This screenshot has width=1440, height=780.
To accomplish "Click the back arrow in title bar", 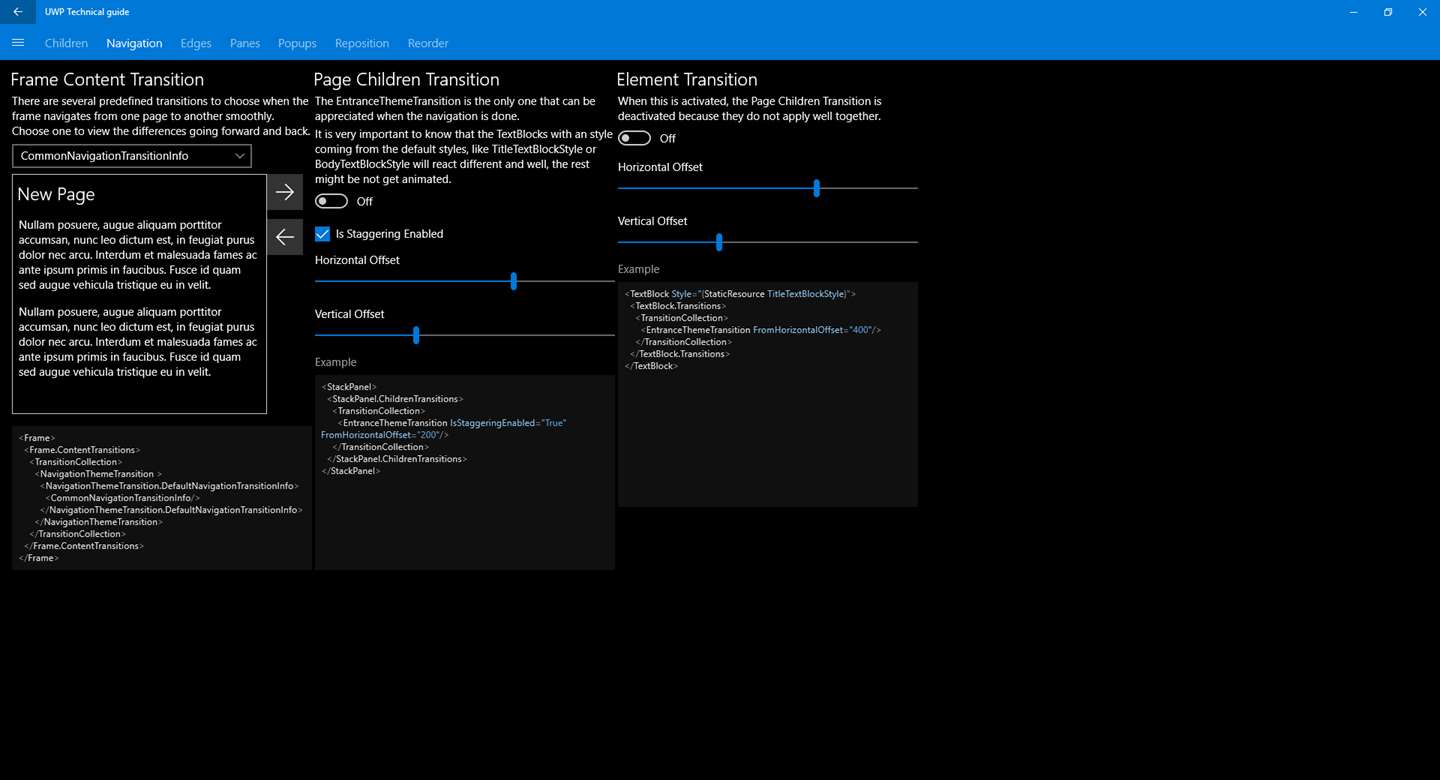I will [x=17, y=12].
